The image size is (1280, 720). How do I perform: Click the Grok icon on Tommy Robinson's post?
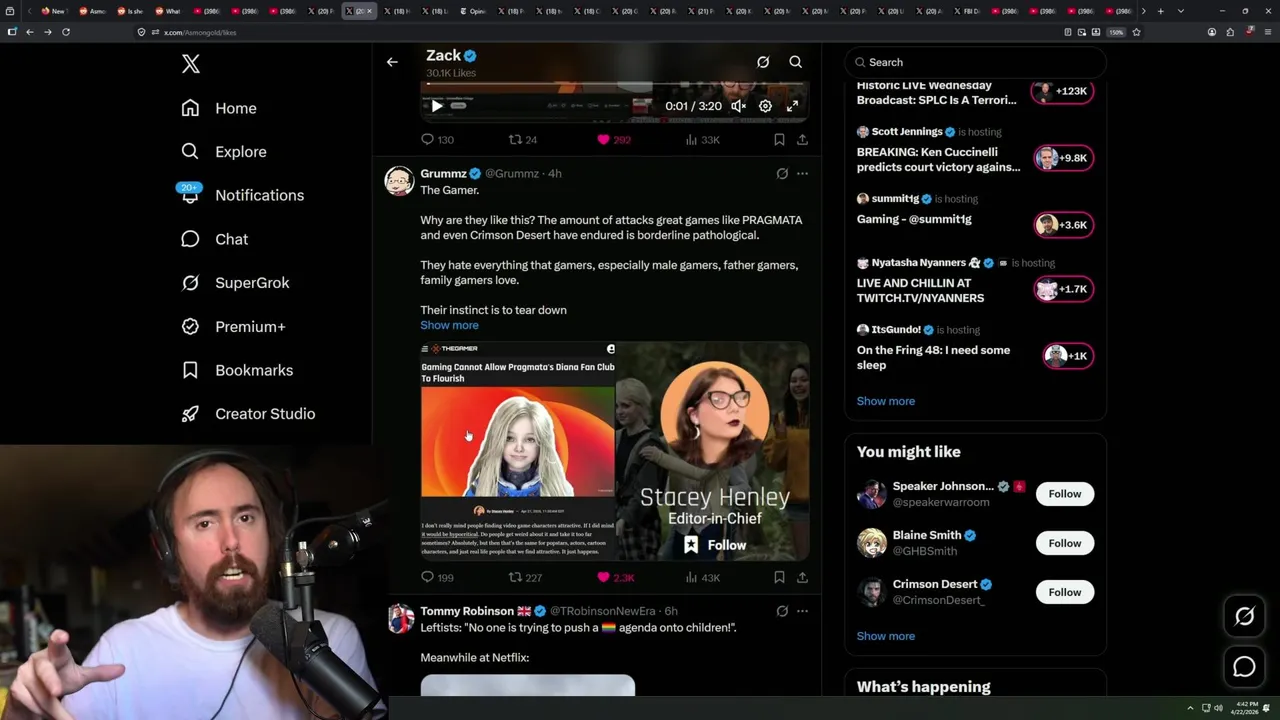782,611
